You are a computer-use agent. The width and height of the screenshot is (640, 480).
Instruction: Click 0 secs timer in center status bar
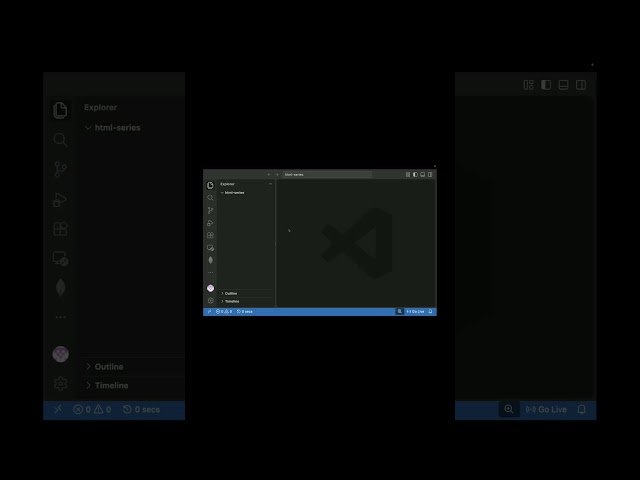245,311
